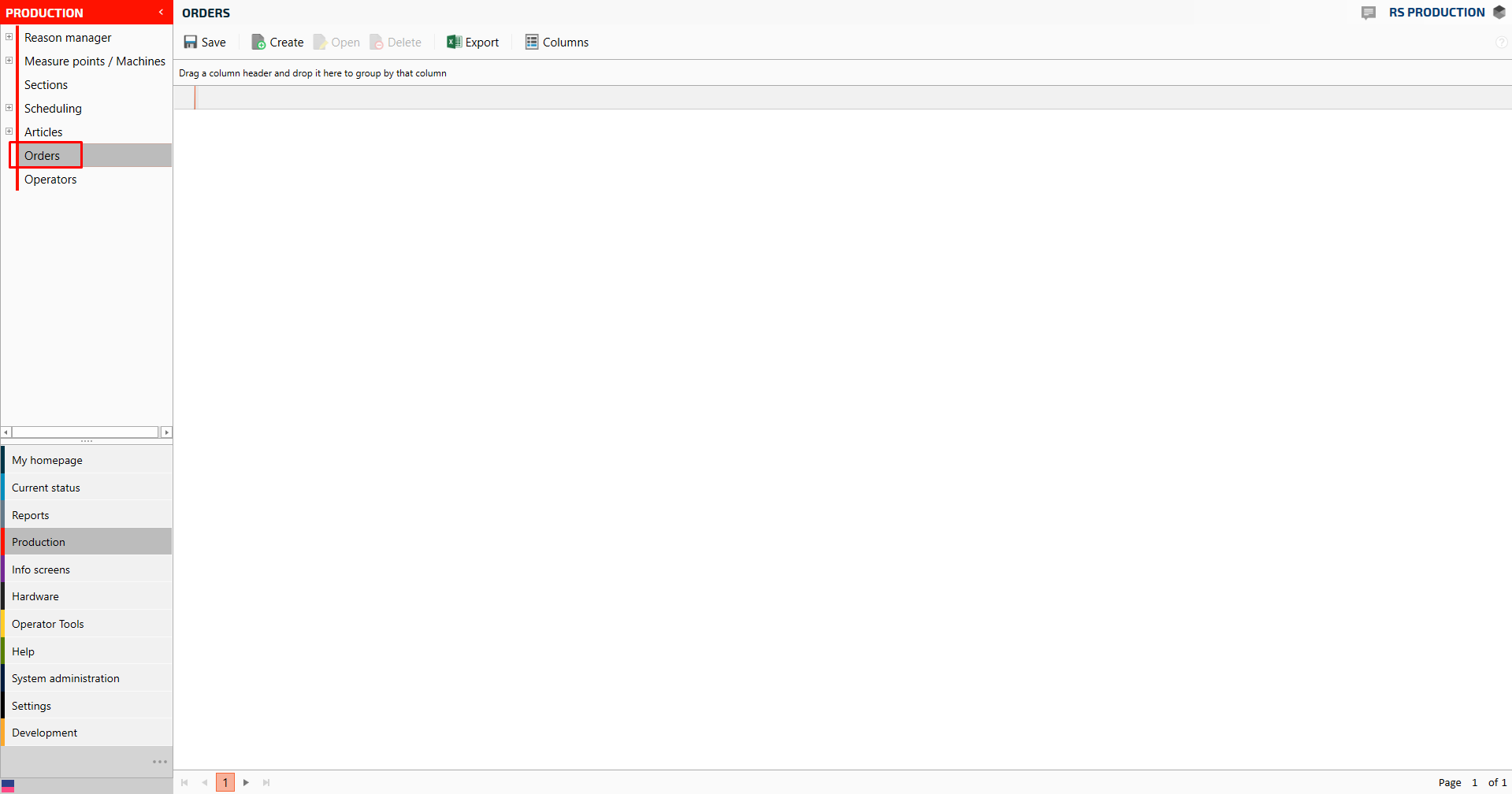
Task: Select Operators in the tree
Action: point(50,180)
